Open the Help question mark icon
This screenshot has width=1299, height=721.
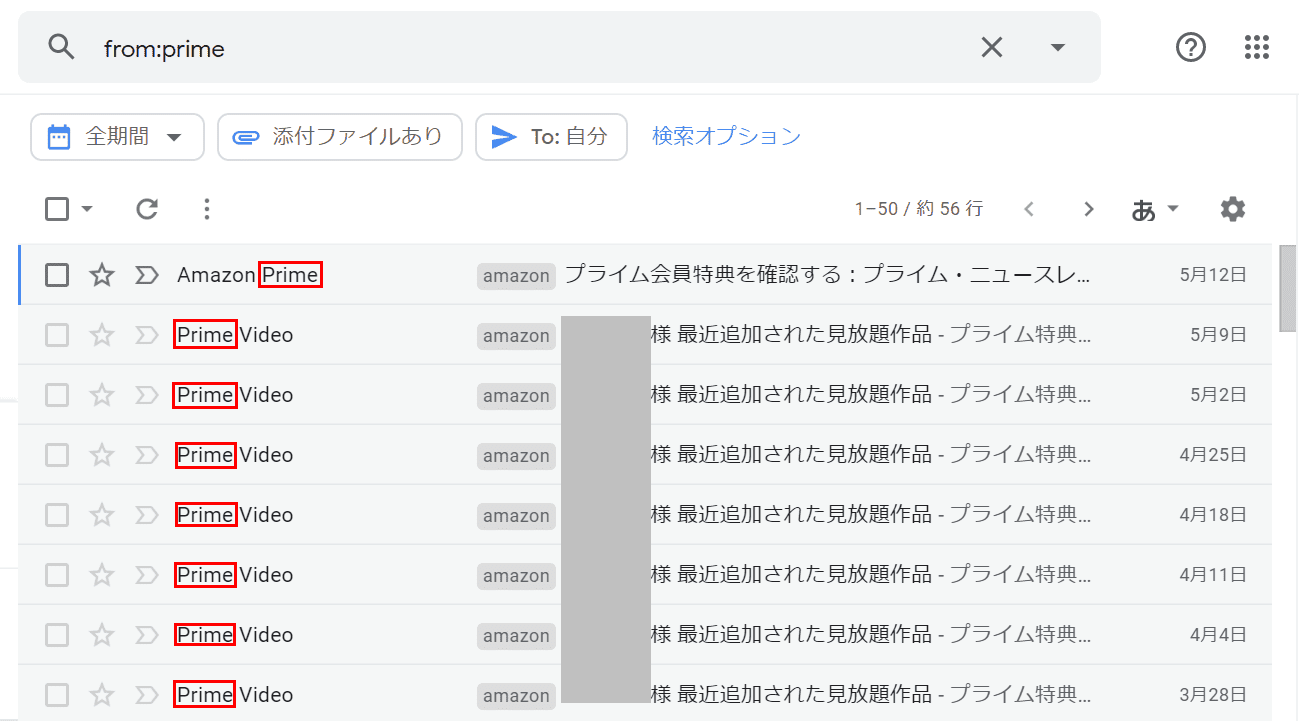click(x=1190, y=47)
